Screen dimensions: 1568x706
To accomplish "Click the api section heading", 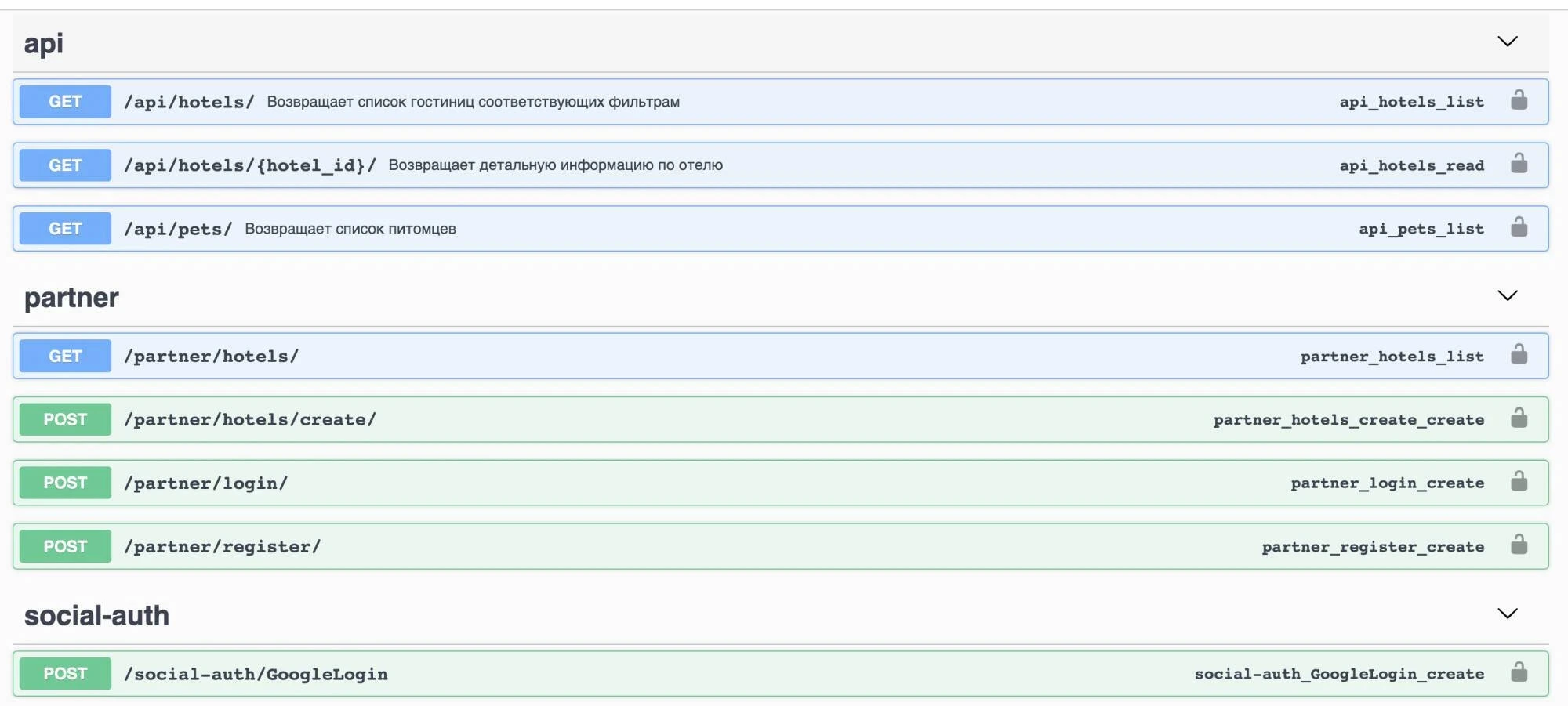I will (x=43, y=44).
